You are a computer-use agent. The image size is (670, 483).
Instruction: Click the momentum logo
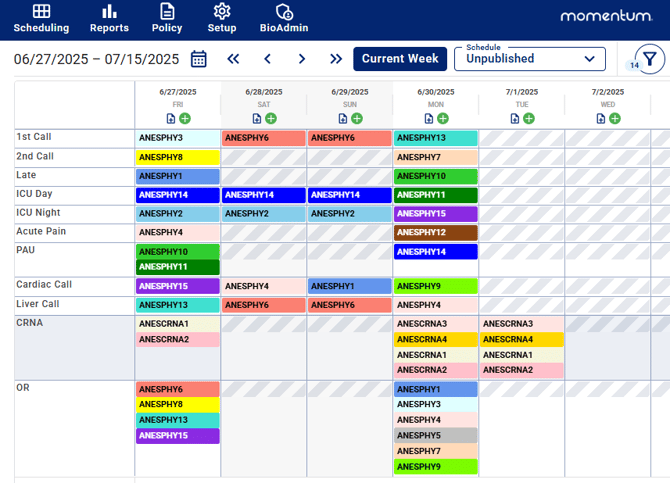tap(606, 16)
